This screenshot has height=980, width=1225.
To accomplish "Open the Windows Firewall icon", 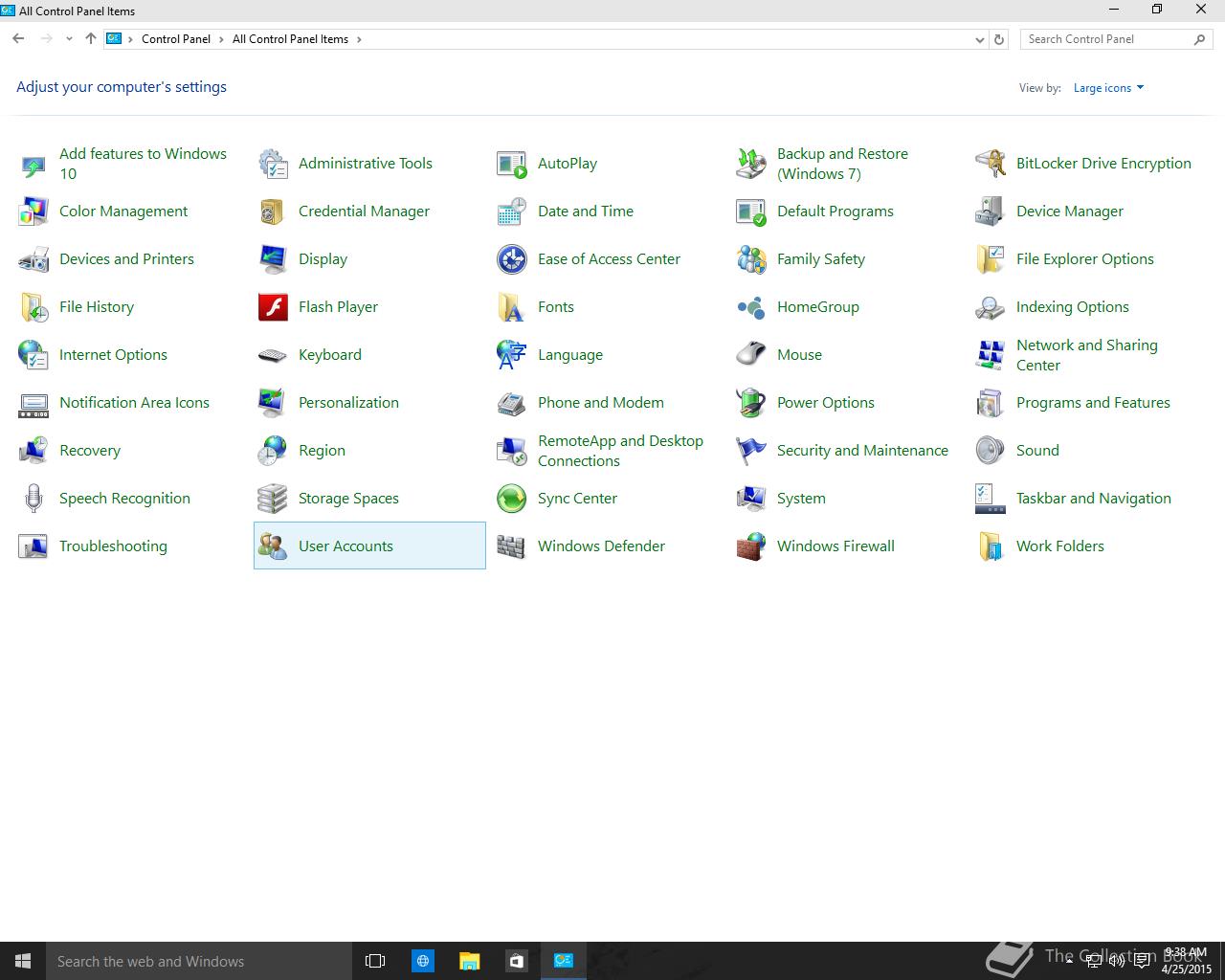I will click(x=751, y=546).
